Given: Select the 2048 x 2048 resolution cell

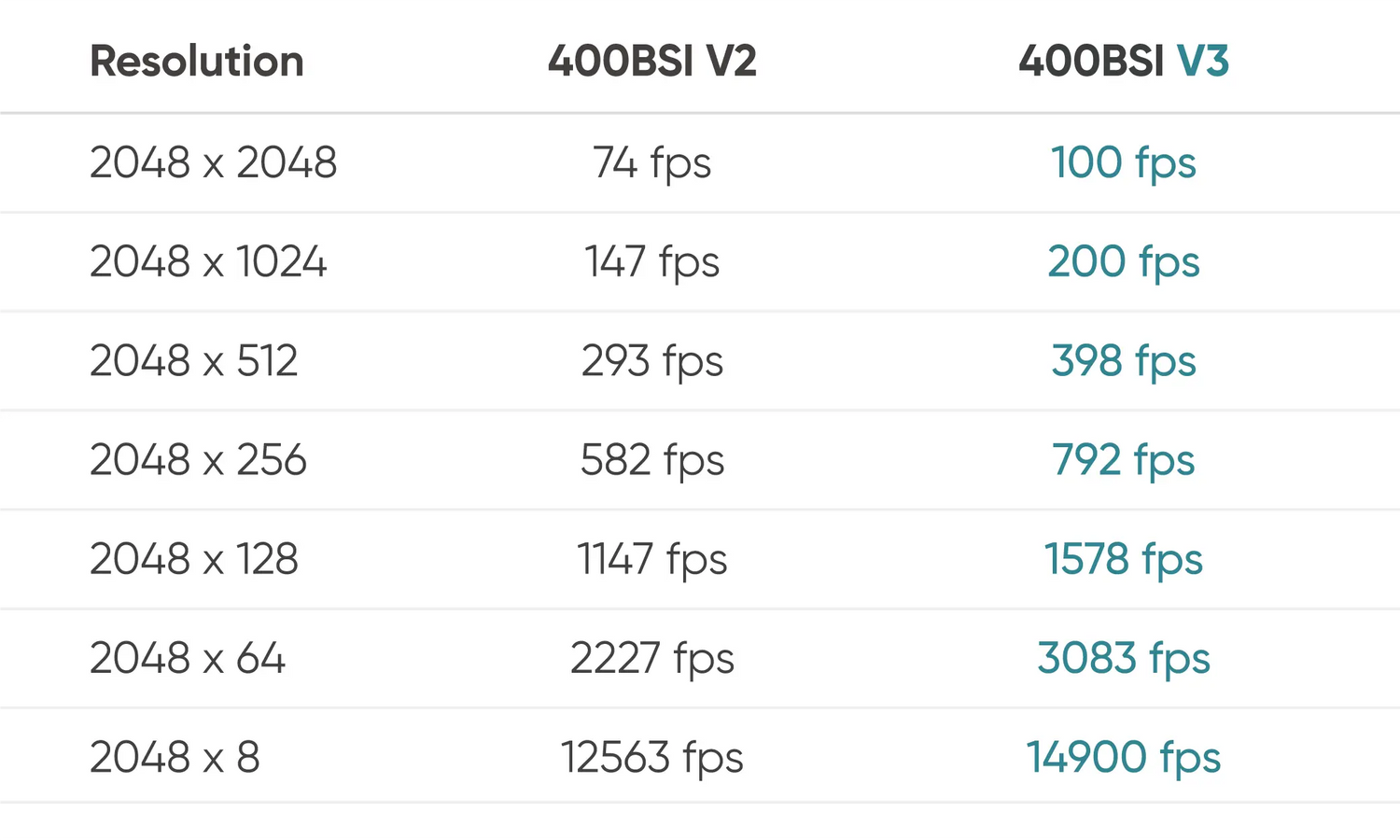Looking at the screenshot, I should [x=213, y=162].
